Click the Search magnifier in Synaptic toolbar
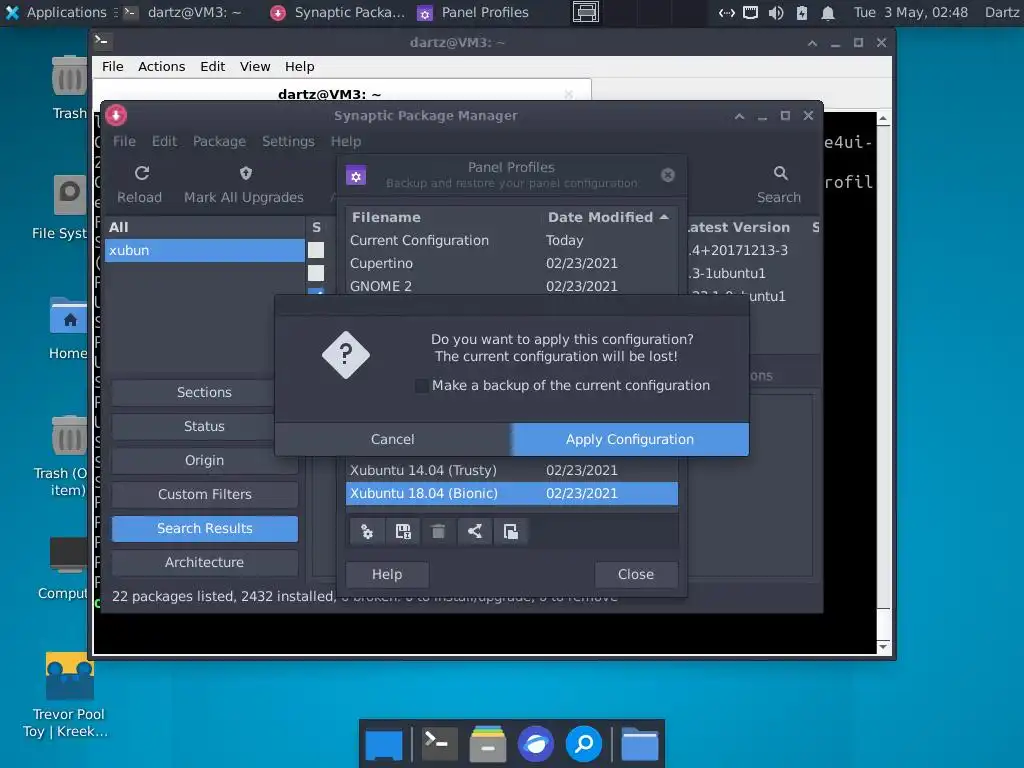 pyautogui.click(x=780, y=173)
